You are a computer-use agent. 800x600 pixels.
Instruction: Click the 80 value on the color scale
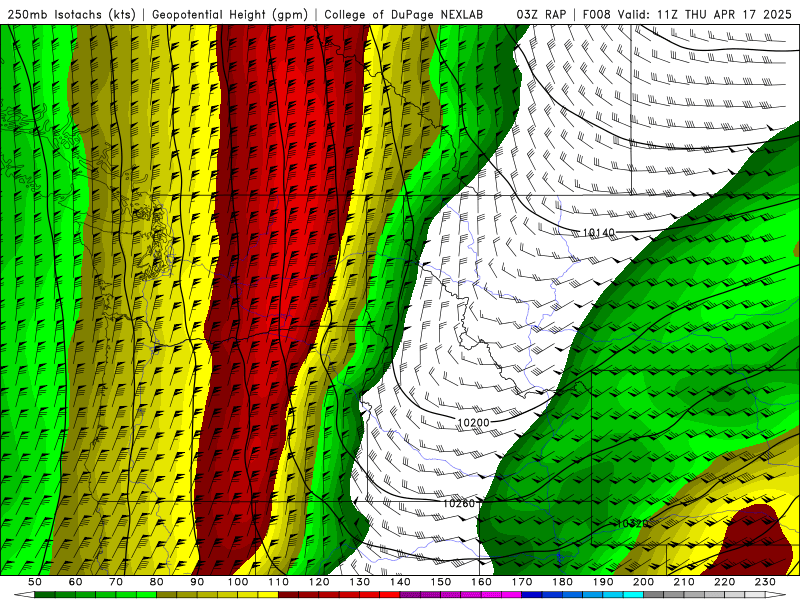157,582
